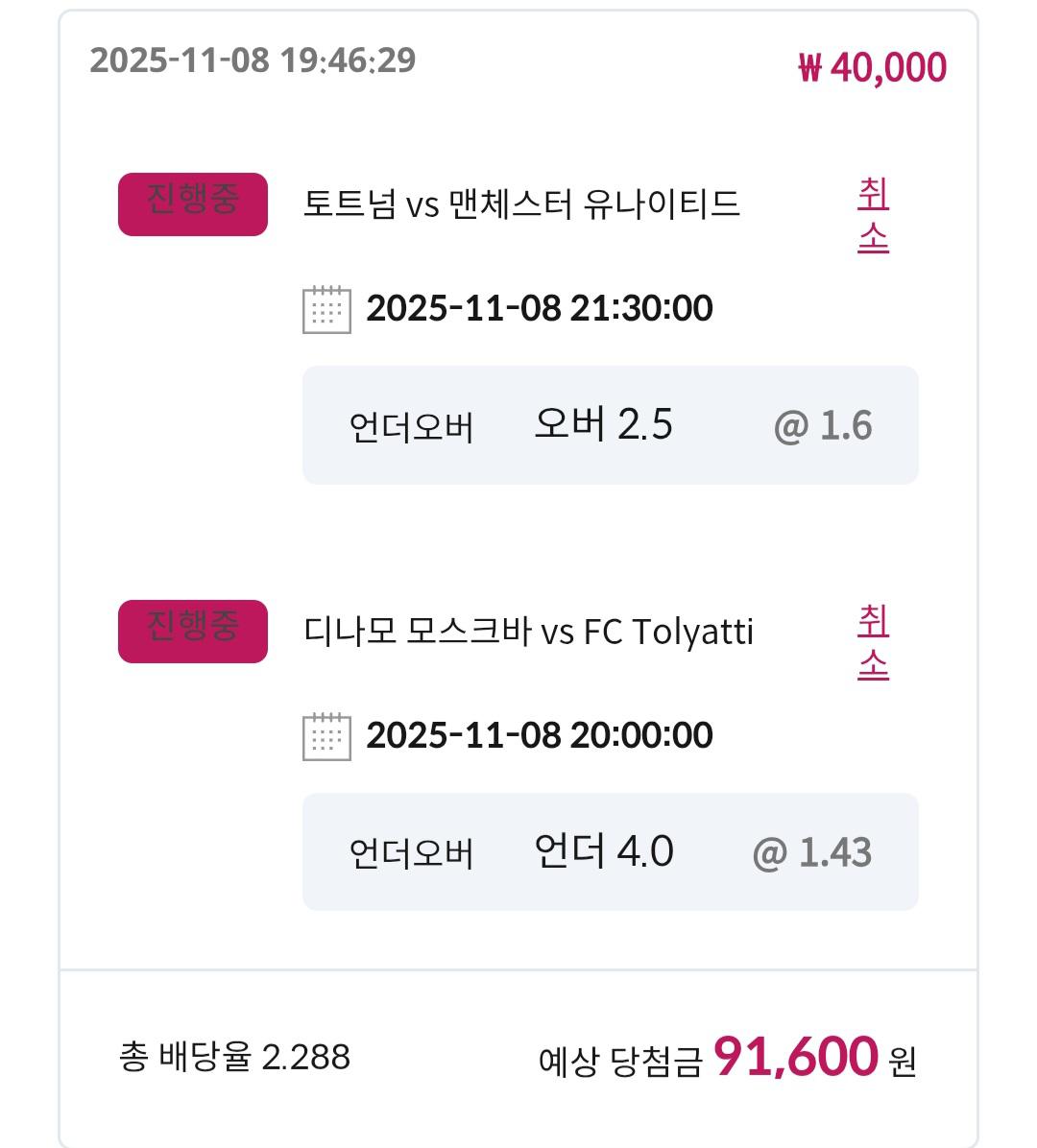Click the calendar icon for Dinamo Moscow match
The height and width of the screenshot is (1148, 1037).
[x=326, y=736]
